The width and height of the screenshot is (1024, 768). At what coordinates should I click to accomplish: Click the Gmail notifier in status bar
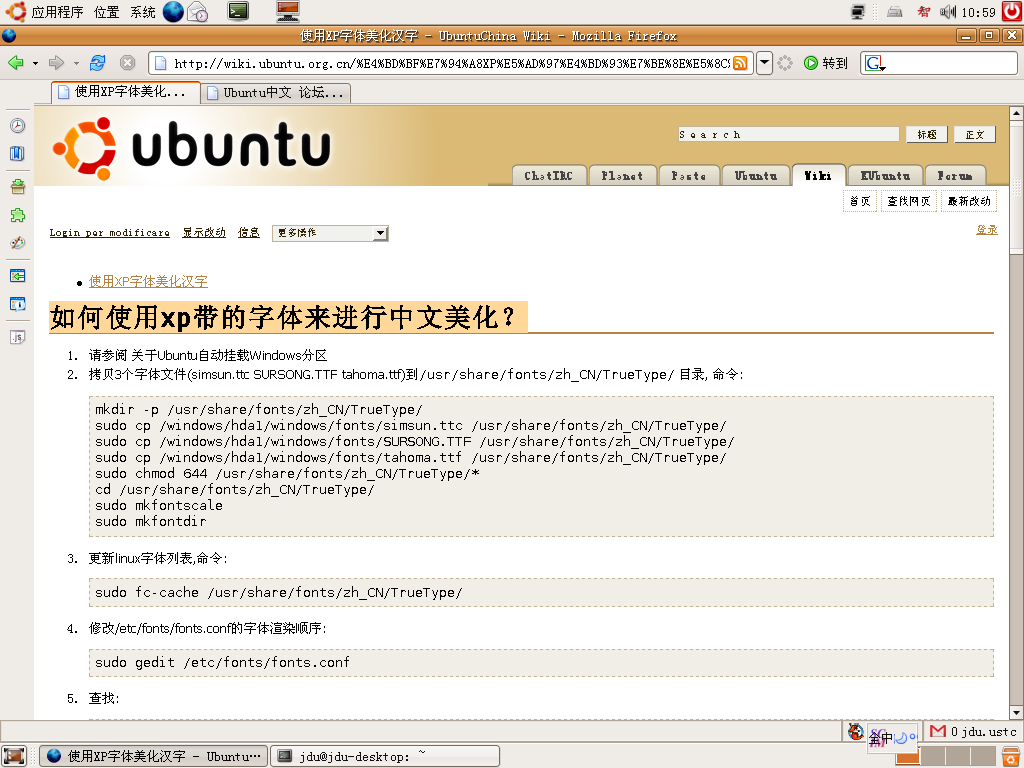pyautogui.click(x=972, y=731)
